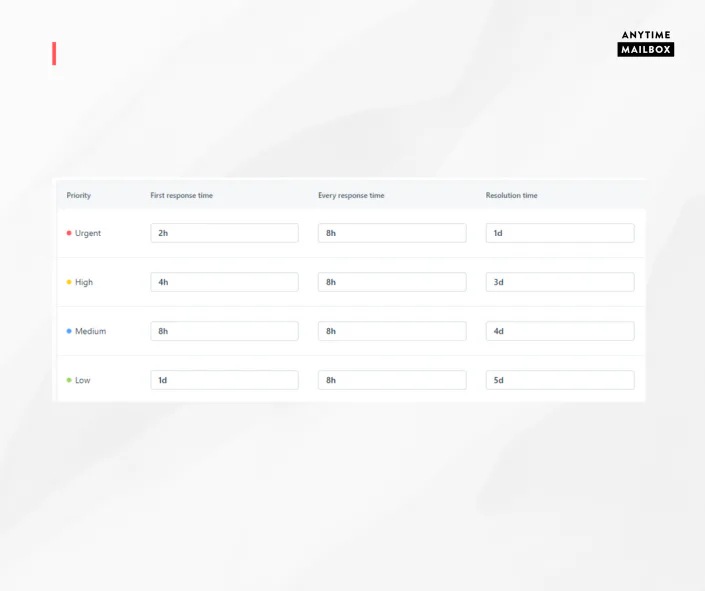The image size is (705, 591).
Task: Edit Medium resolution time field showing 4d
Action: (559, 331)
